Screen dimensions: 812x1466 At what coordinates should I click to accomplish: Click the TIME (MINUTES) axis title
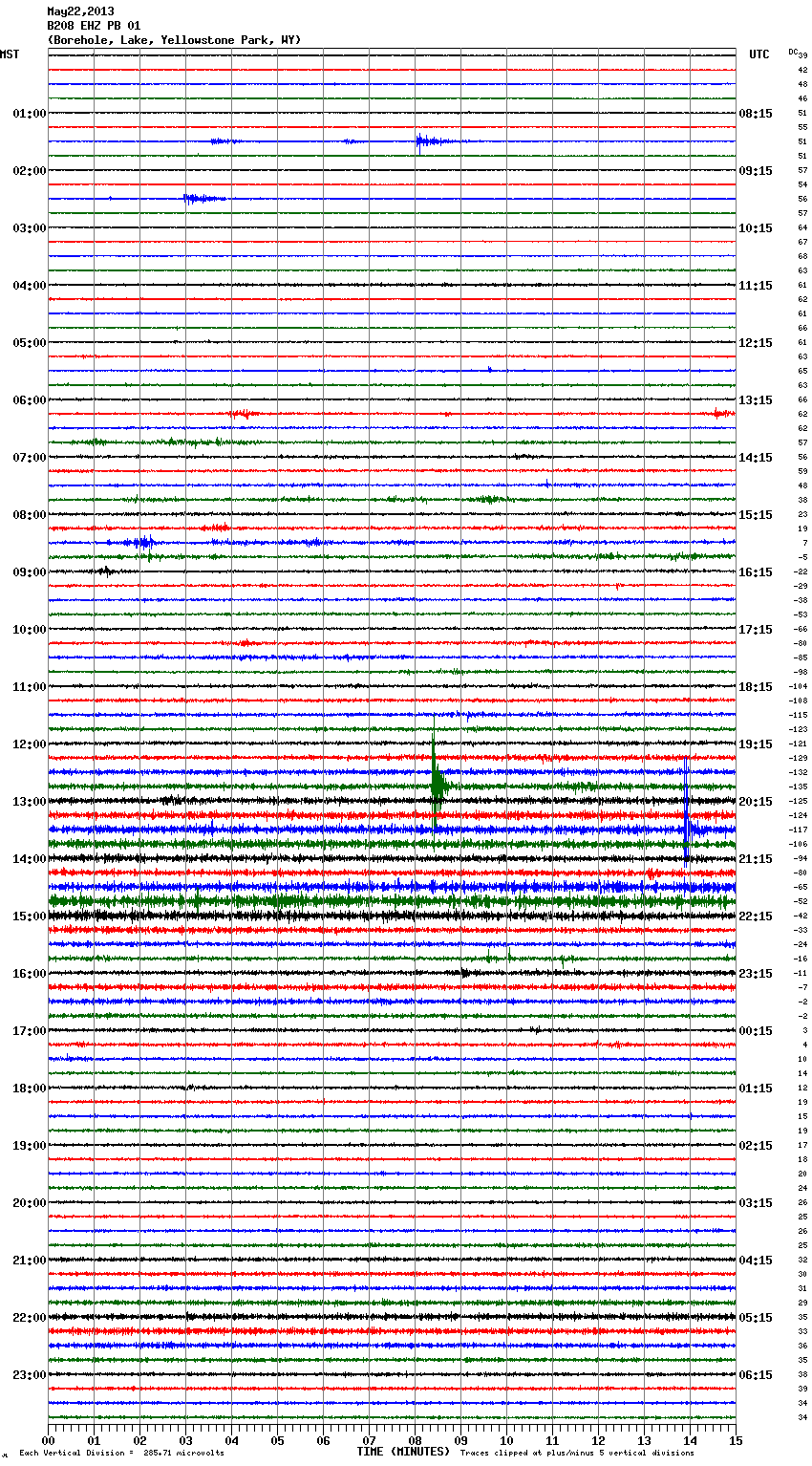[x=403, y=1452]
